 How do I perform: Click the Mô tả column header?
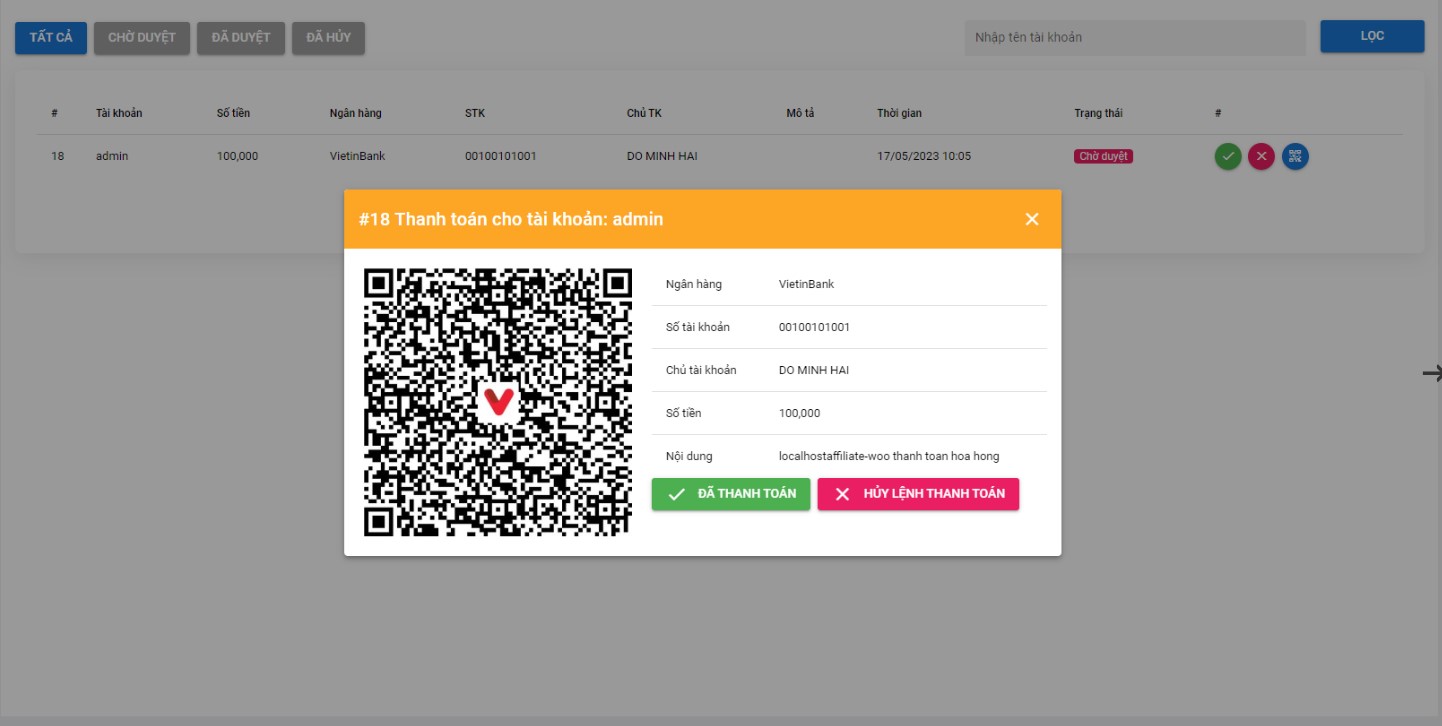(x=800, y=113)
